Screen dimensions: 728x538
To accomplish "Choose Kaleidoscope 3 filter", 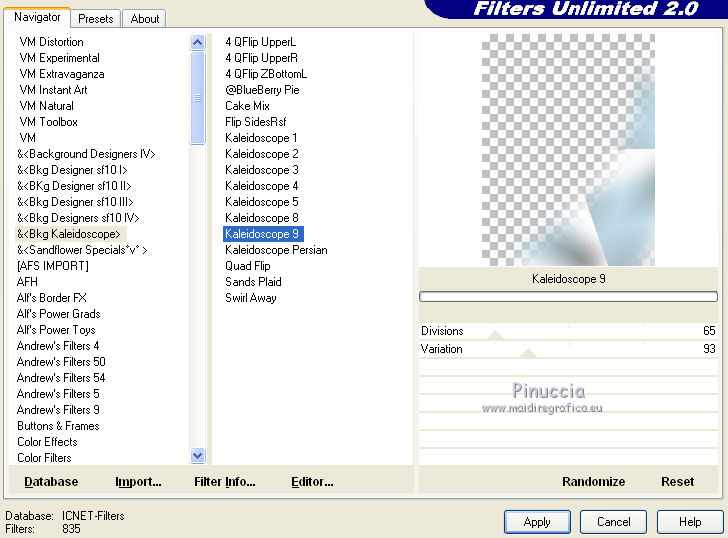I will pos(261,170).
